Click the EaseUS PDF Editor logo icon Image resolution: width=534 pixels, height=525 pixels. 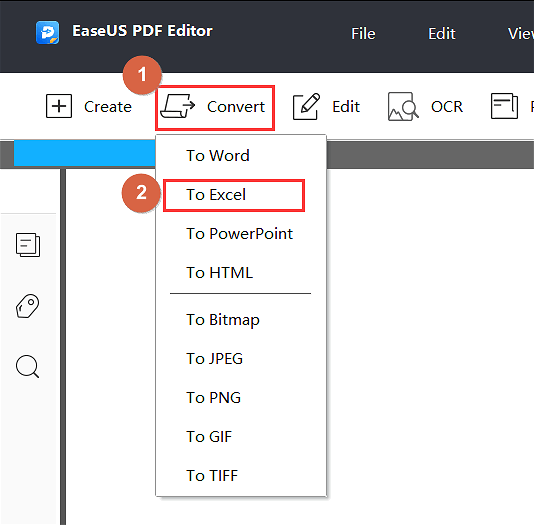pyautogui.click(x=48, y=32)
